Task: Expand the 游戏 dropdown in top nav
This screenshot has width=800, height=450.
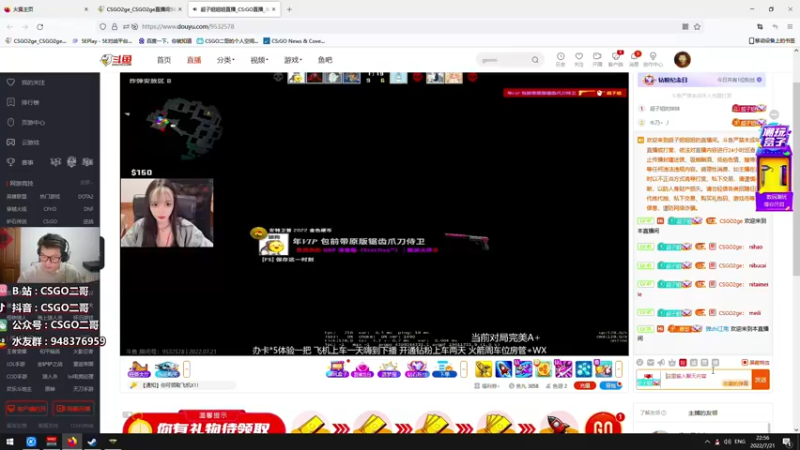Action: (x=292, y=60)
